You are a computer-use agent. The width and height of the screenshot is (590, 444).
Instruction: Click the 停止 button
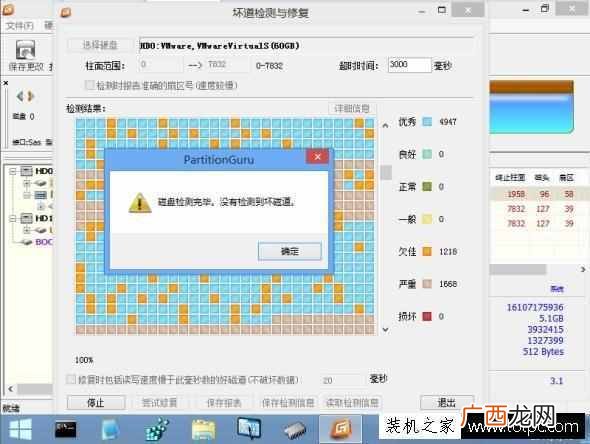(96, 403)
